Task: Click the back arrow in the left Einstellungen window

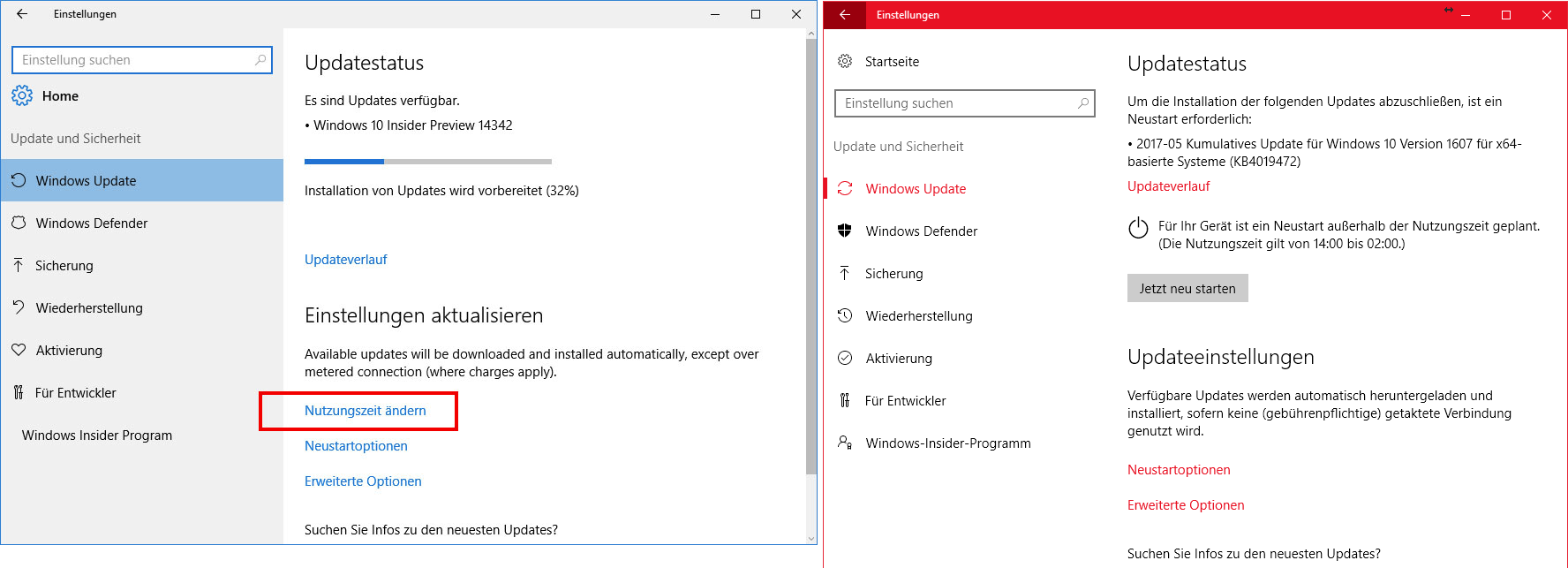Action: (x=22, y=14)
